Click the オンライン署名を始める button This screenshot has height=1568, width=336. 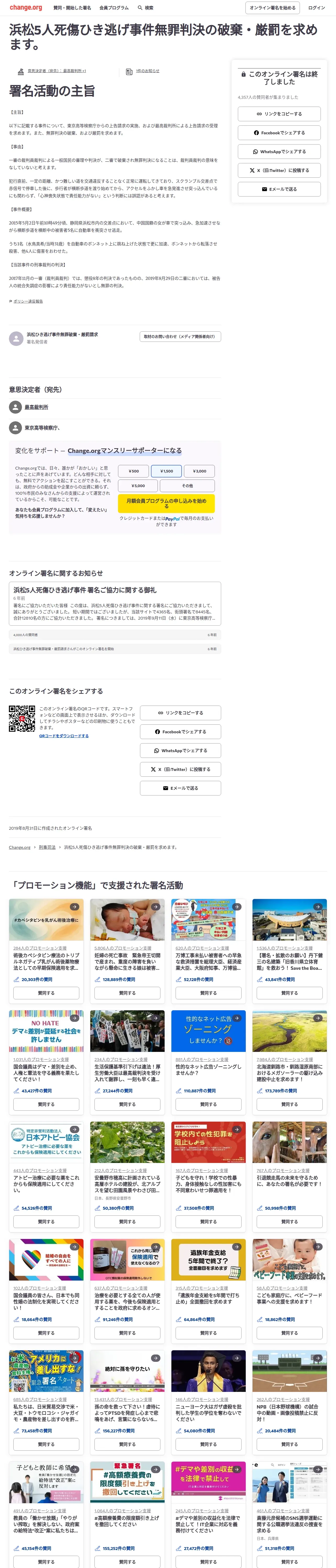[x=273, y=8]
